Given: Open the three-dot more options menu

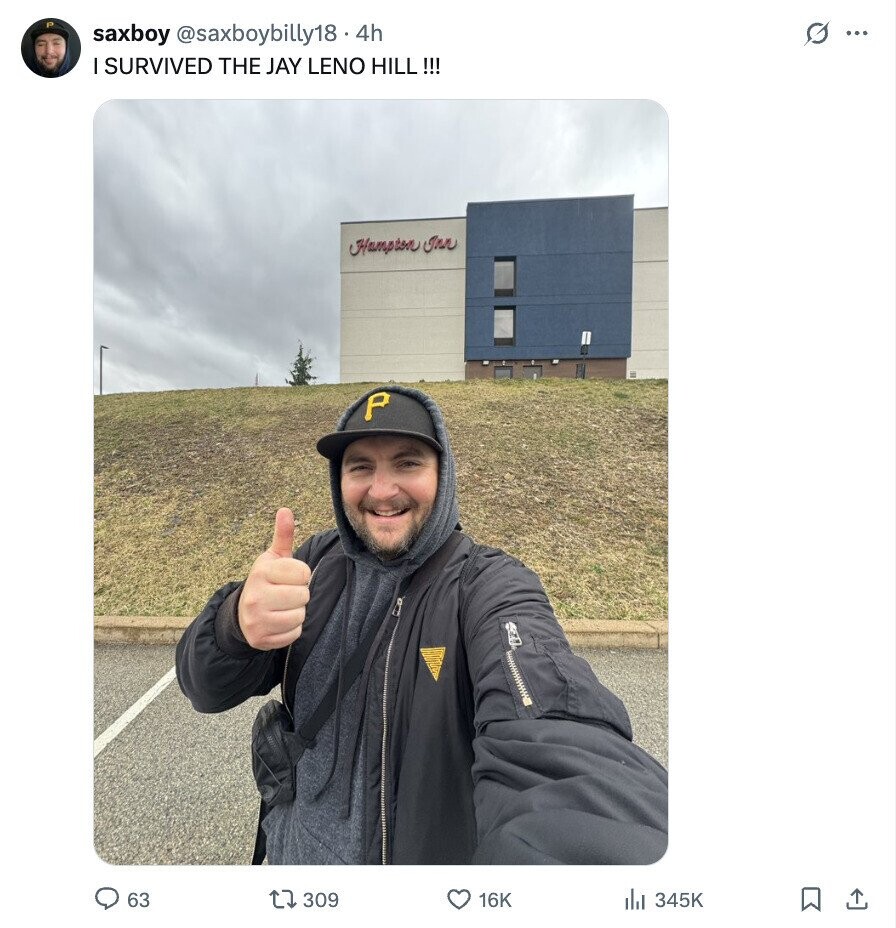Looking at the screenshot, I should coord(857,33).
